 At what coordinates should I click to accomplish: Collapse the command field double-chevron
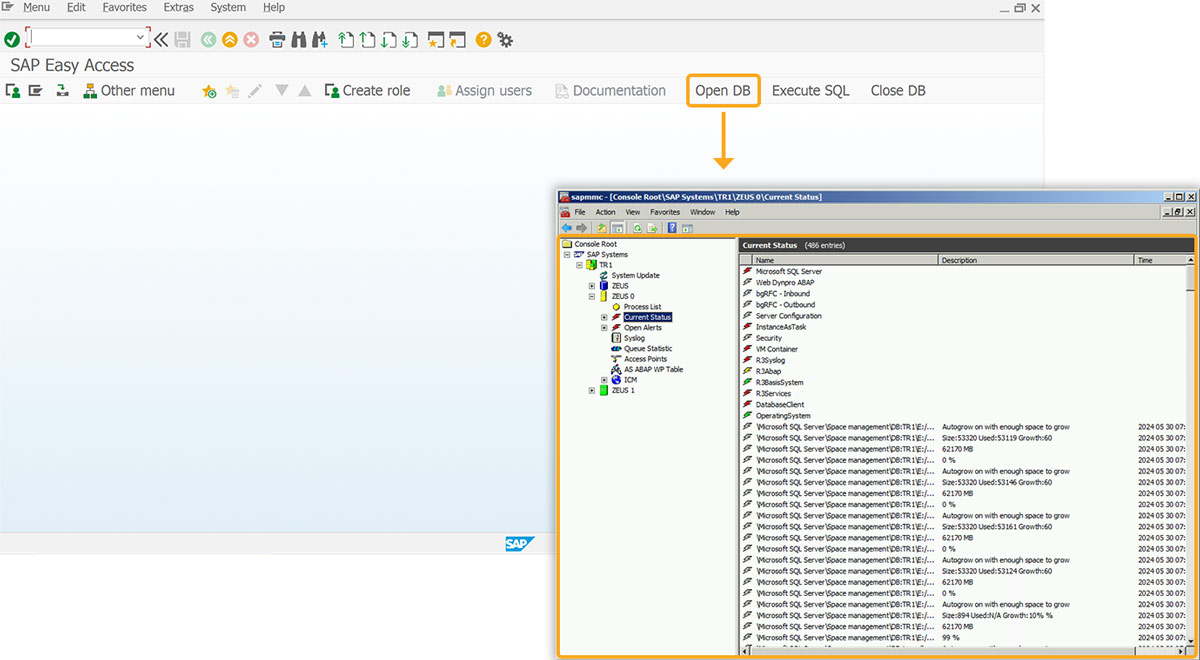[x=160, y=39]
